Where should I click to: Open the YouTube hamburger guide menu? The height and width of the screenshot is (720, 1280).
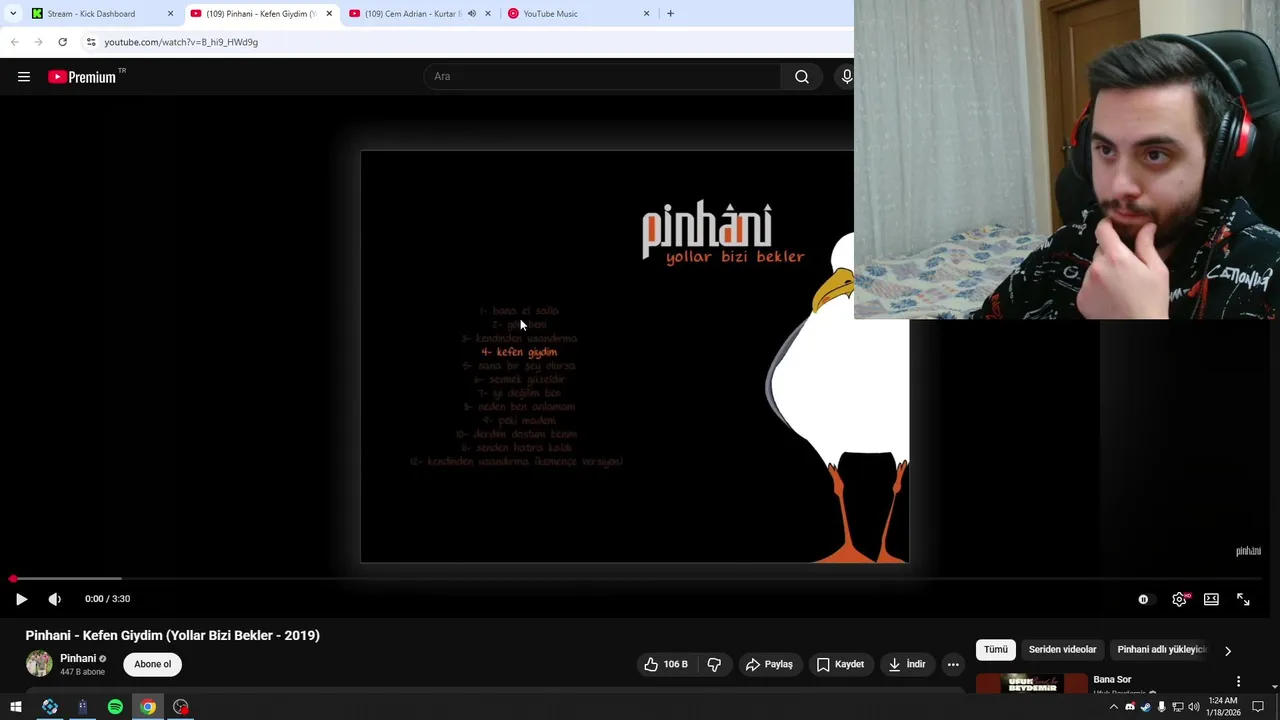(x=24, y=77)
